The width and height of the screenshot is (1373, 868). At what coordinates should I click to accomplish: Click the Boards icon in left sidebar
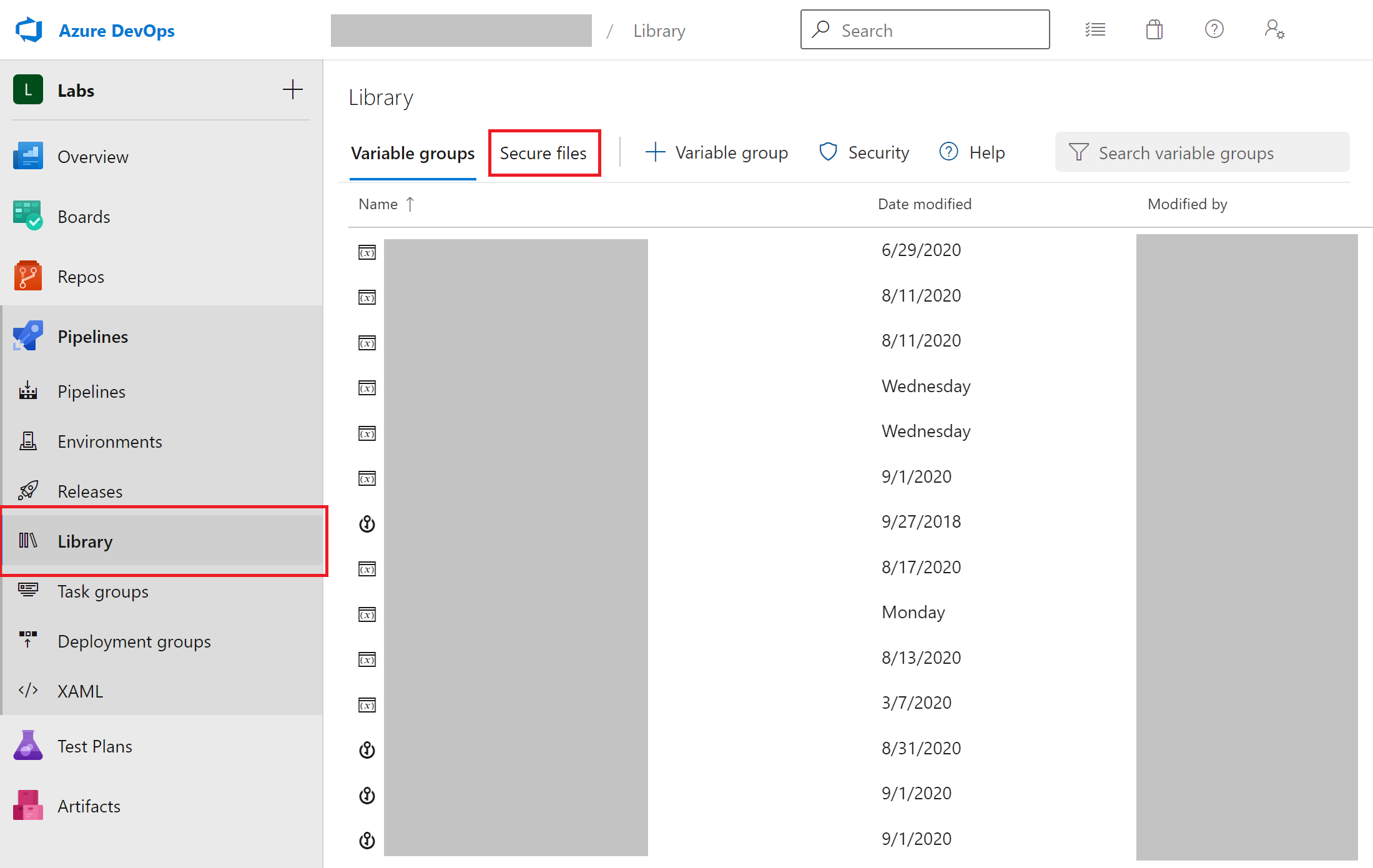pos(27,217)
